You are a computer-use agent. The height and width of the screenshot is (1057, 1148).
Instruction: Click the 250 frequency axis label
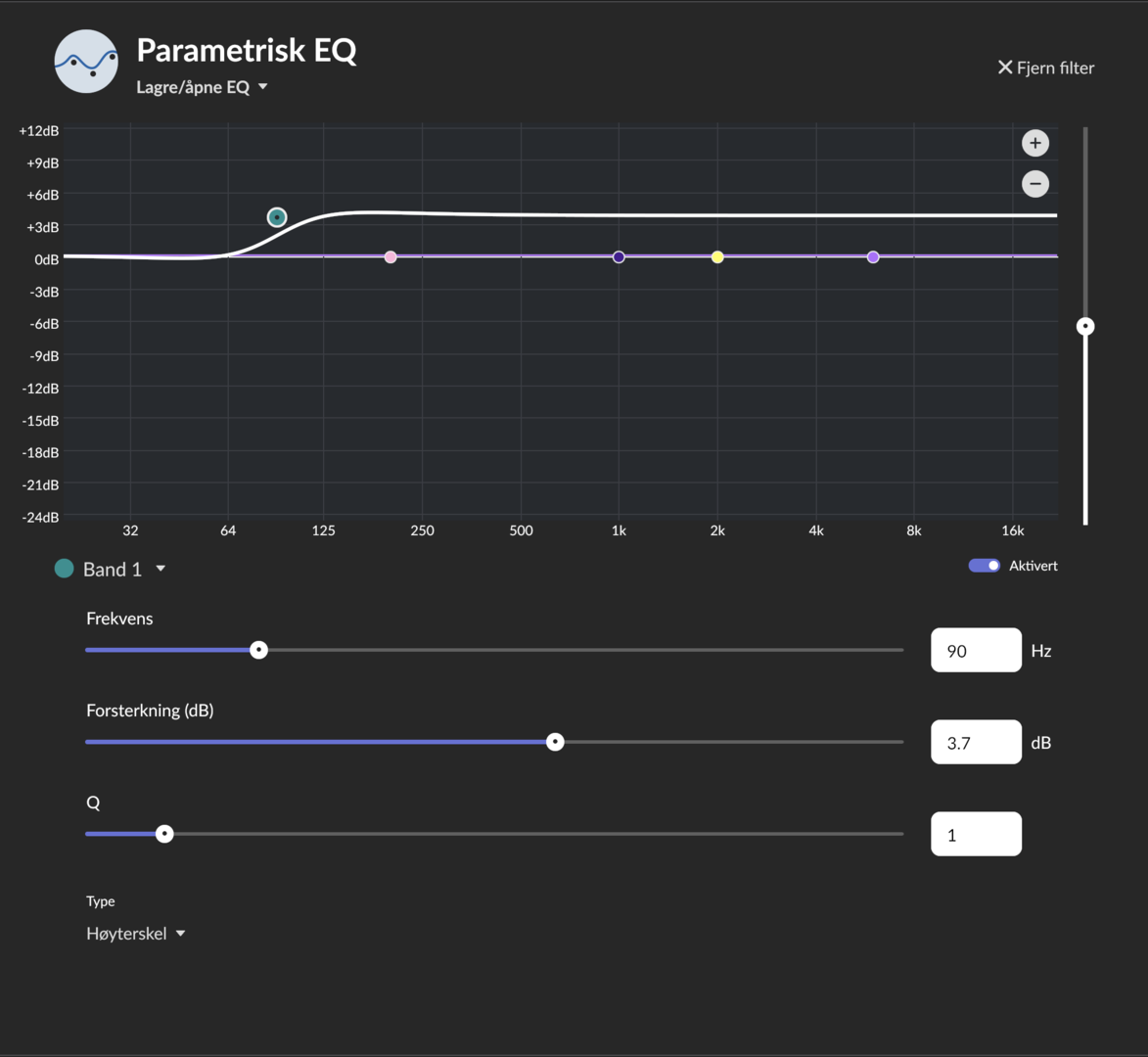tap(423, 530)
